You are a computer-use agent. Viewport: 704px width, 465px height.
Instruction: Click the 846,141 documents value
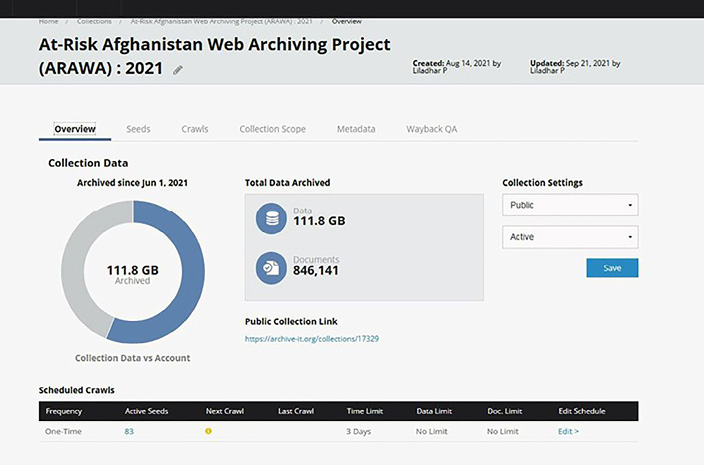316,271
